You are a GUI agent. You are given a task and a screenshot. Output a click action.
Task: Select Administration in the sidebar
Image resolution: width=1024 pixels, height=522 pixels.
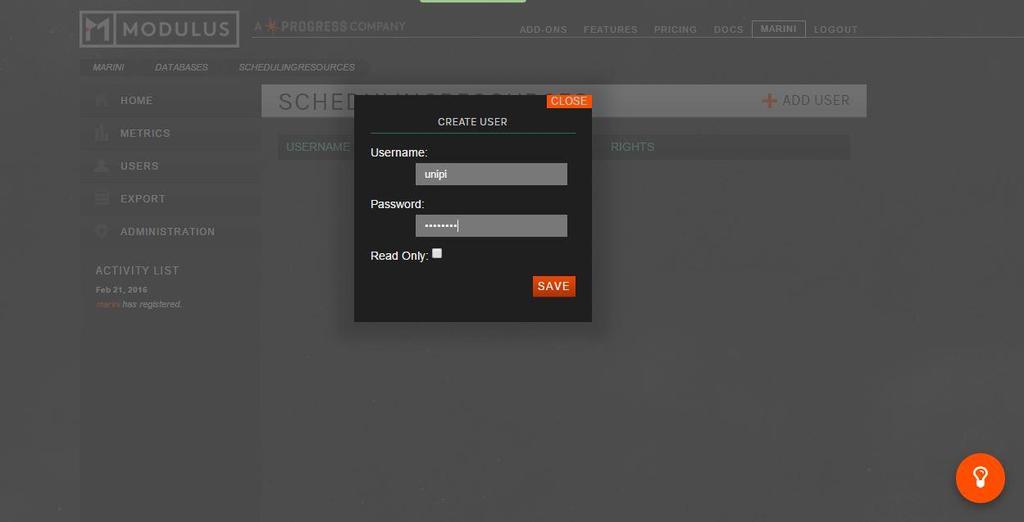pyautogui.click(x=167, y=231)
